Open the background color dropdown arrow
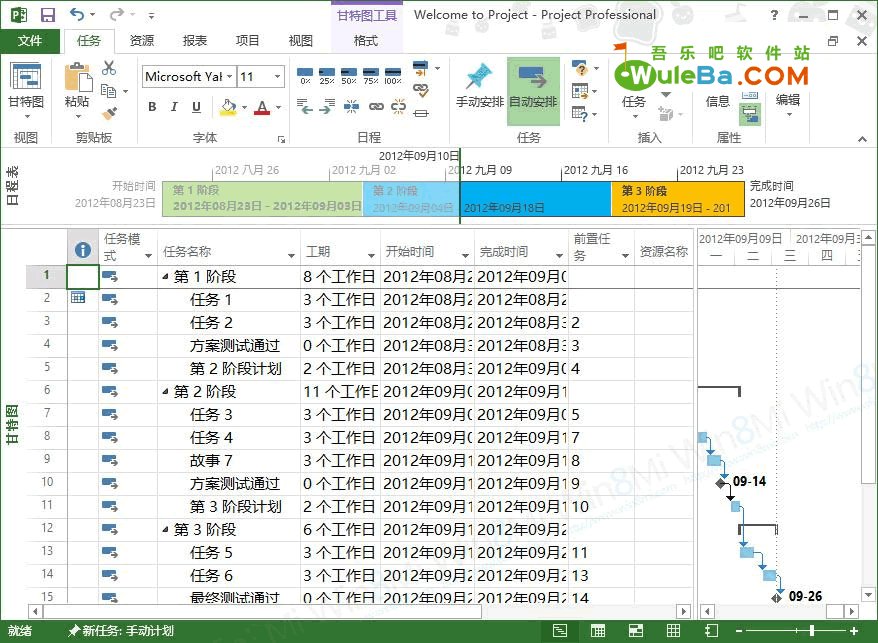 click(244, 107)
